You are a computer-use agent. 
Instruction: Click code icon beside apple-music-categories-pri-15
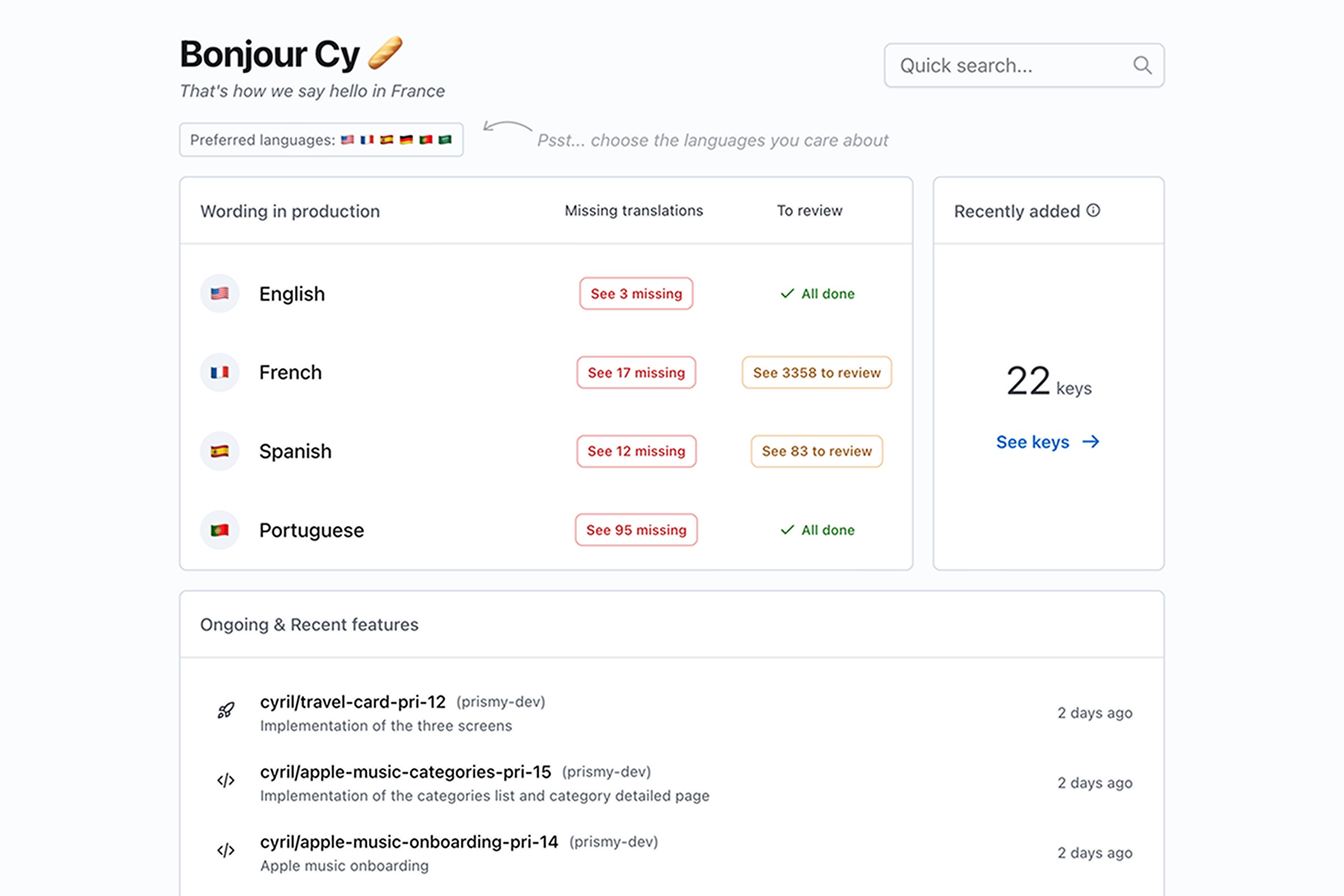[x=226, y=781]
